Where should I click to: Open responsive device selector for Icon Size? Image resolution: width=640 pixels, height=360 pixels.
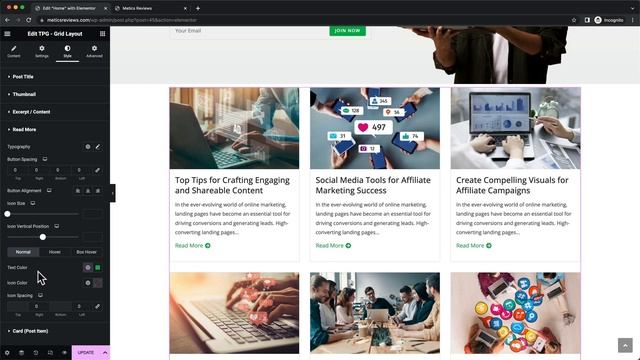pos(33,203)
